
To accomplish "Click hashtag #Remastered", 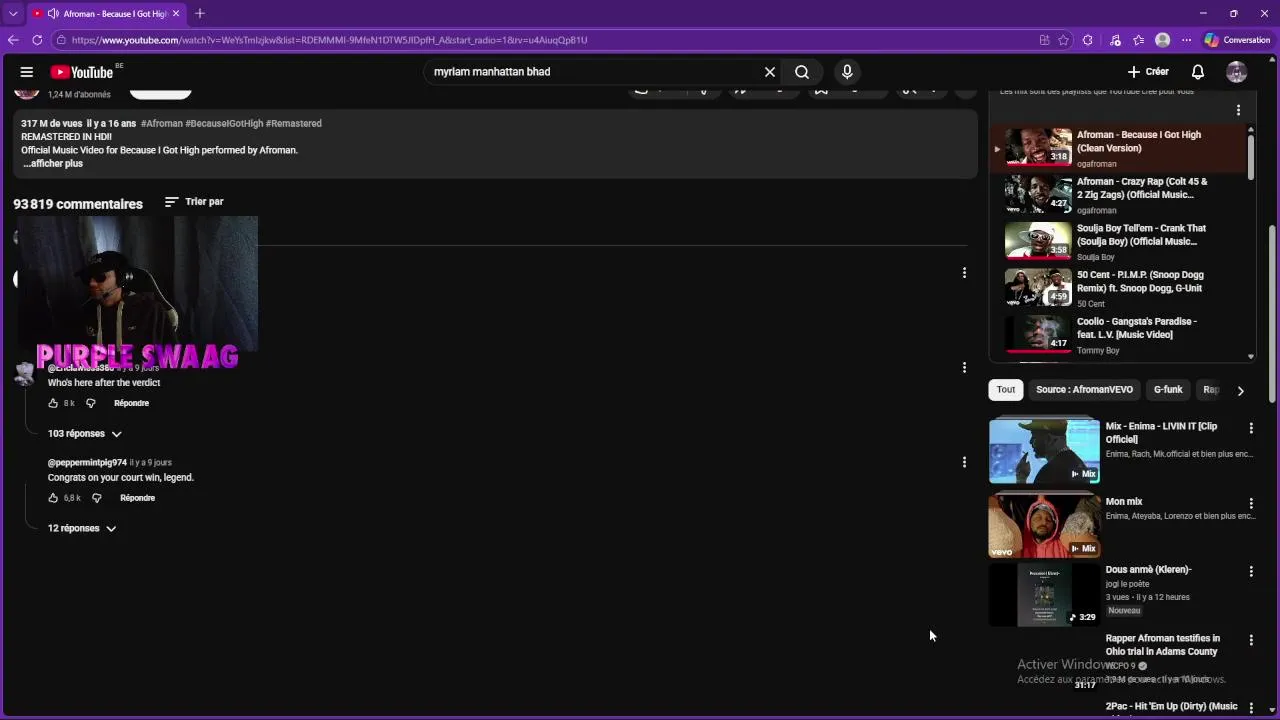I will coord(294,124).
